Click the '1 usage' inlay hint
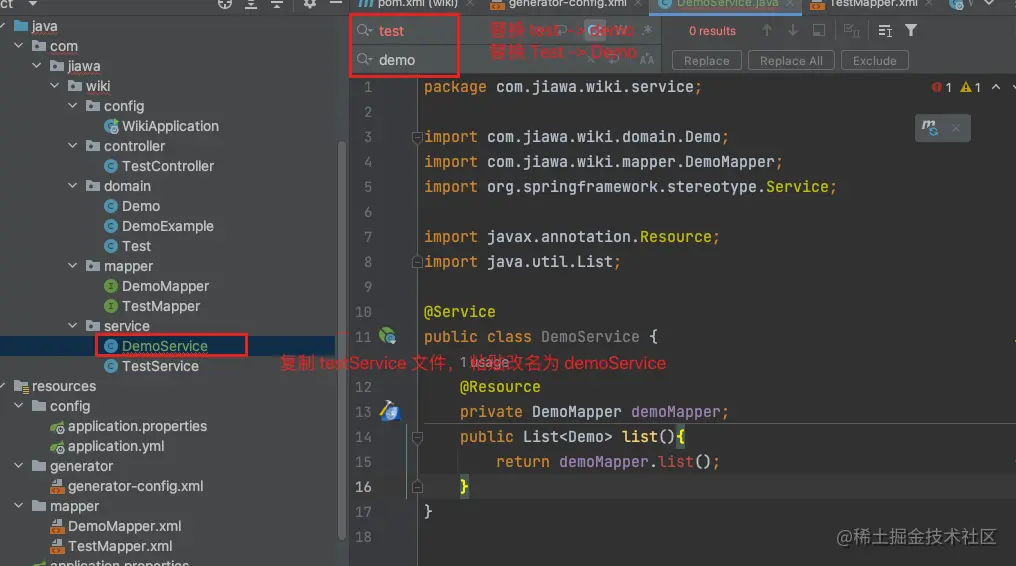The image size is (1016, 566). coord(484,363)
